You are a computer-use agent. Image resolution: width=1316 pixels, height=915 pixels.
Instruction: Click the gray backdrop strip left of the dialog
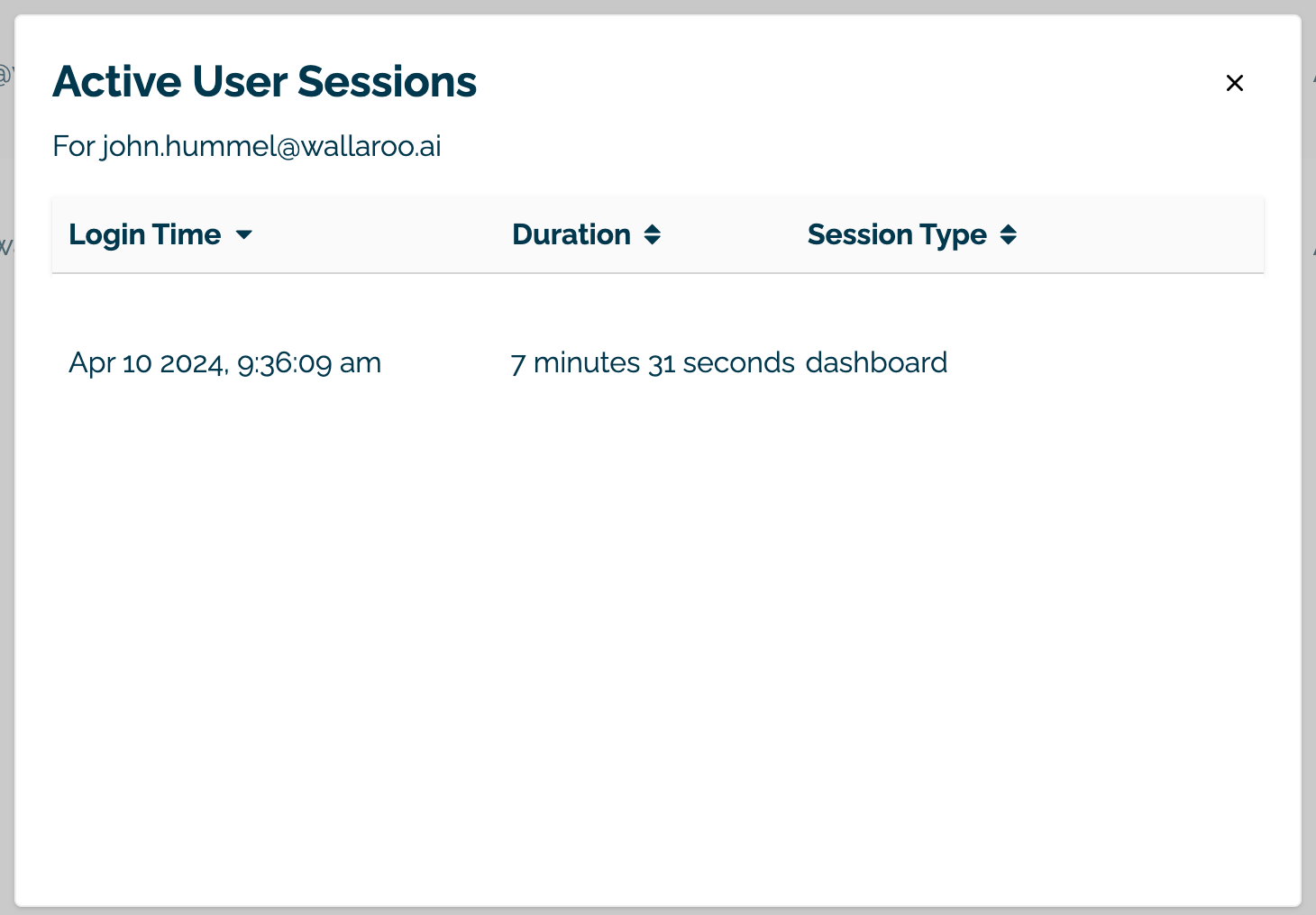point(6,541)
